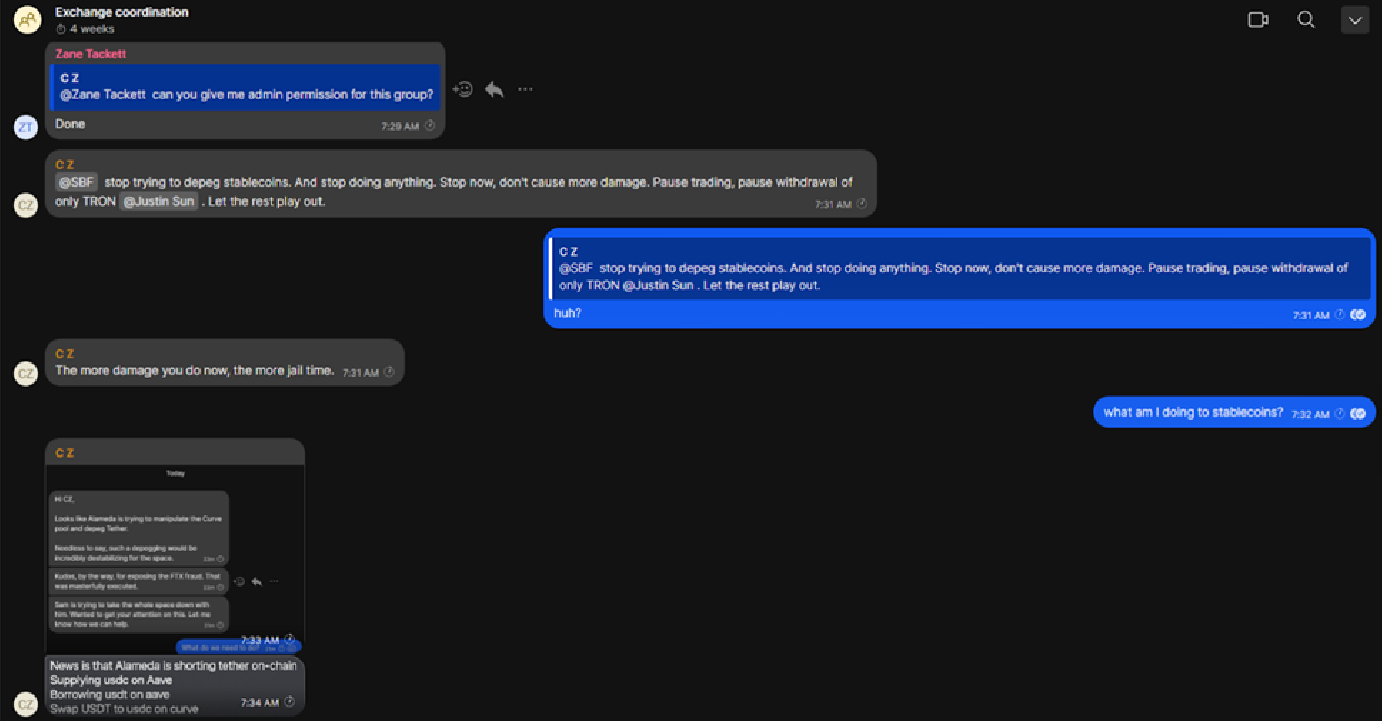This screenshot has height=721, width=1382.
Task: Open the Exchange coordination group title
Action: click(122, 13)
